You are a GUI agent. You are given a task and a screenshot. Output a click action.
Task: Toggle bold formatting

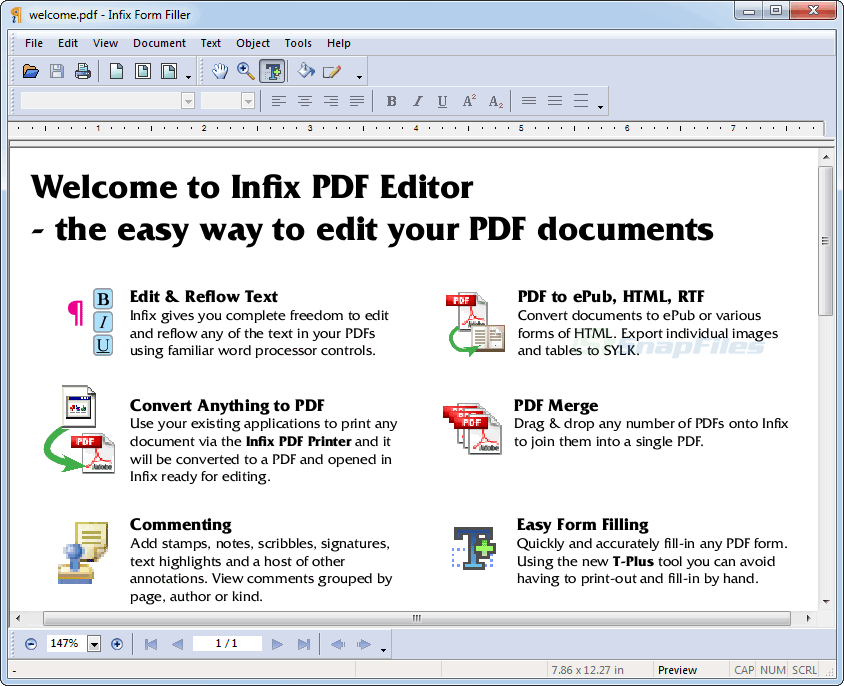click(x=391, y=100)
